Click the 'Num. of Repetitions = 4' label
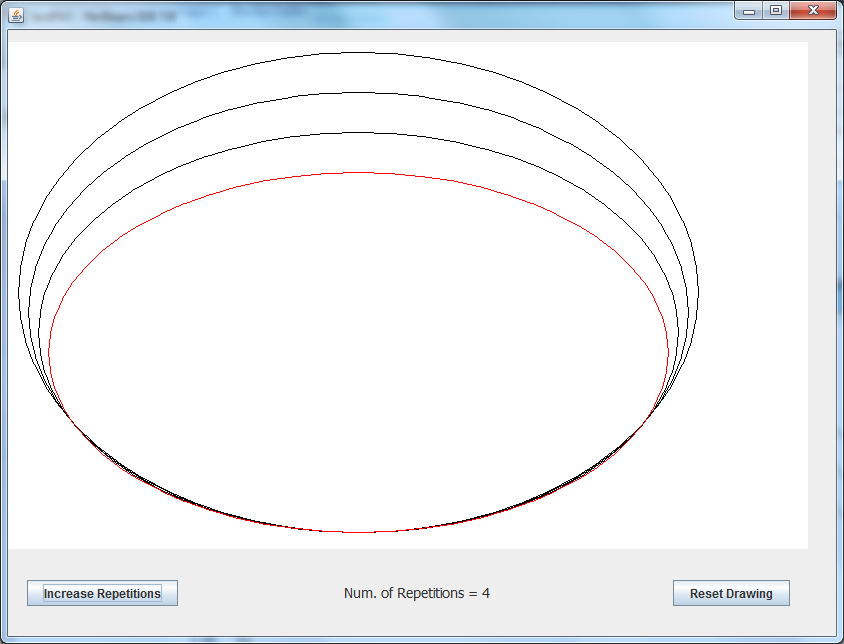The height and width of the screenshot is (644, 844). point(416,593)
